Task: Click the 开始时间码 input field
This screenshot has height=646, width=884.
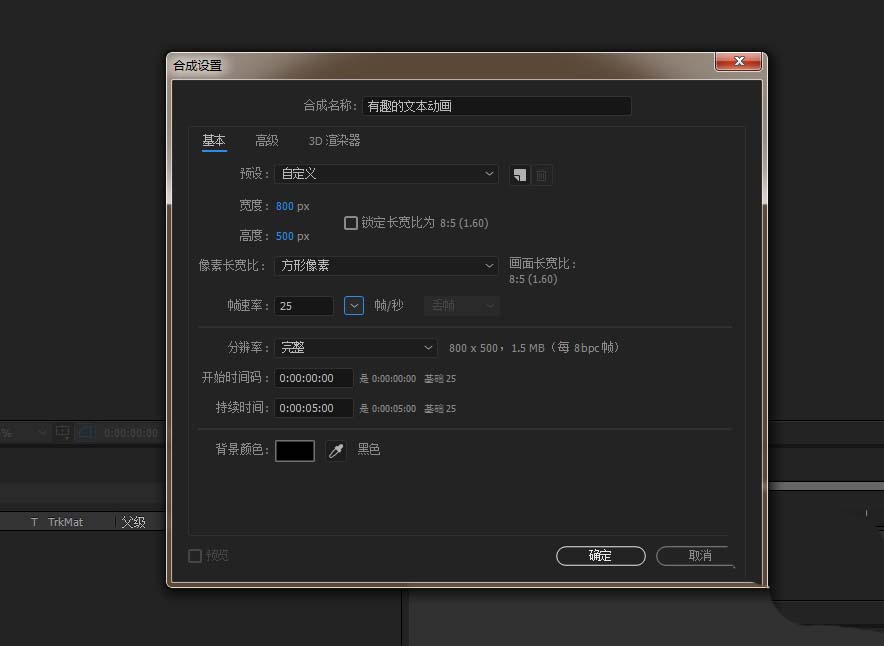Action: coord(314,379)
